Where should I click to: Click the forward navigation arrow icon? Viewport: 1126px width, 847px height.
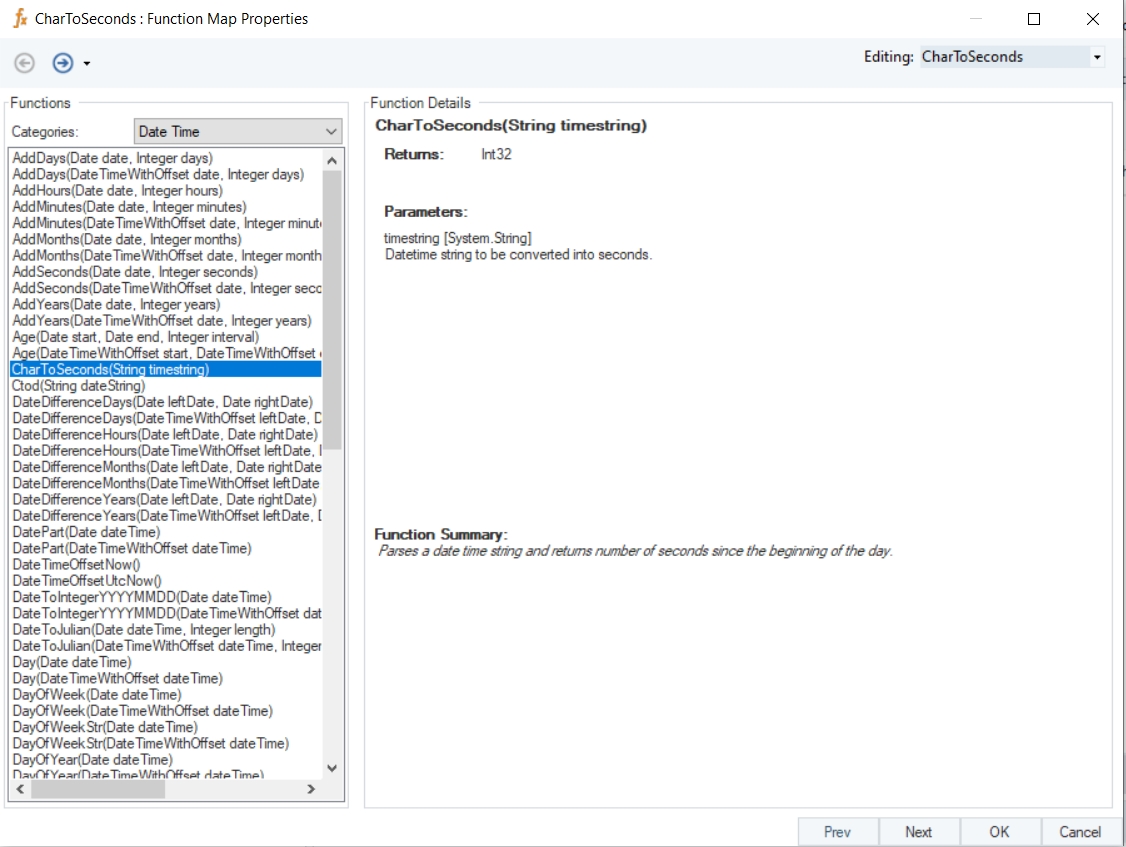[62, 63]
